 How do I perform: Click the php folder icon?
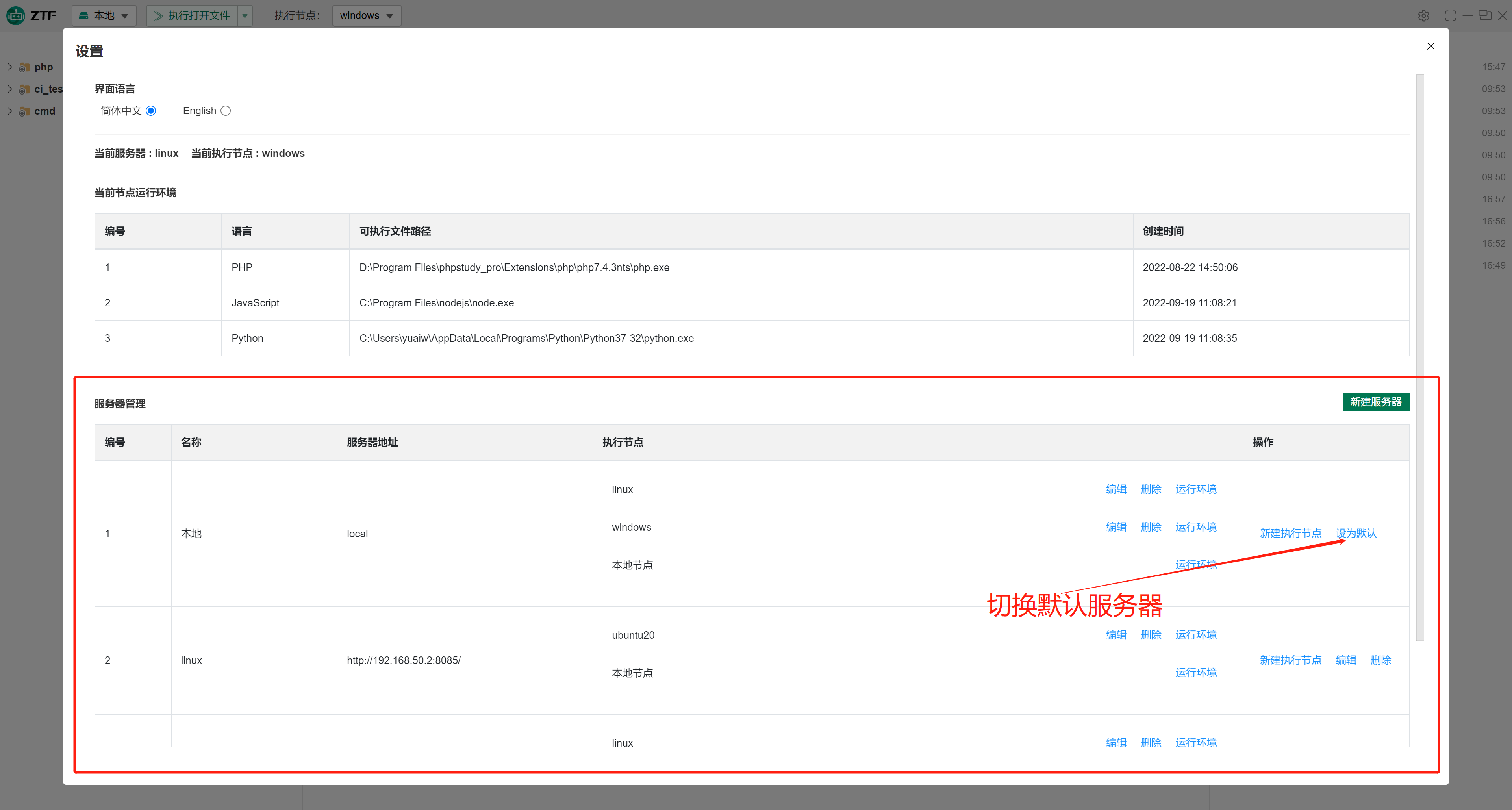(x=24, y=67)
